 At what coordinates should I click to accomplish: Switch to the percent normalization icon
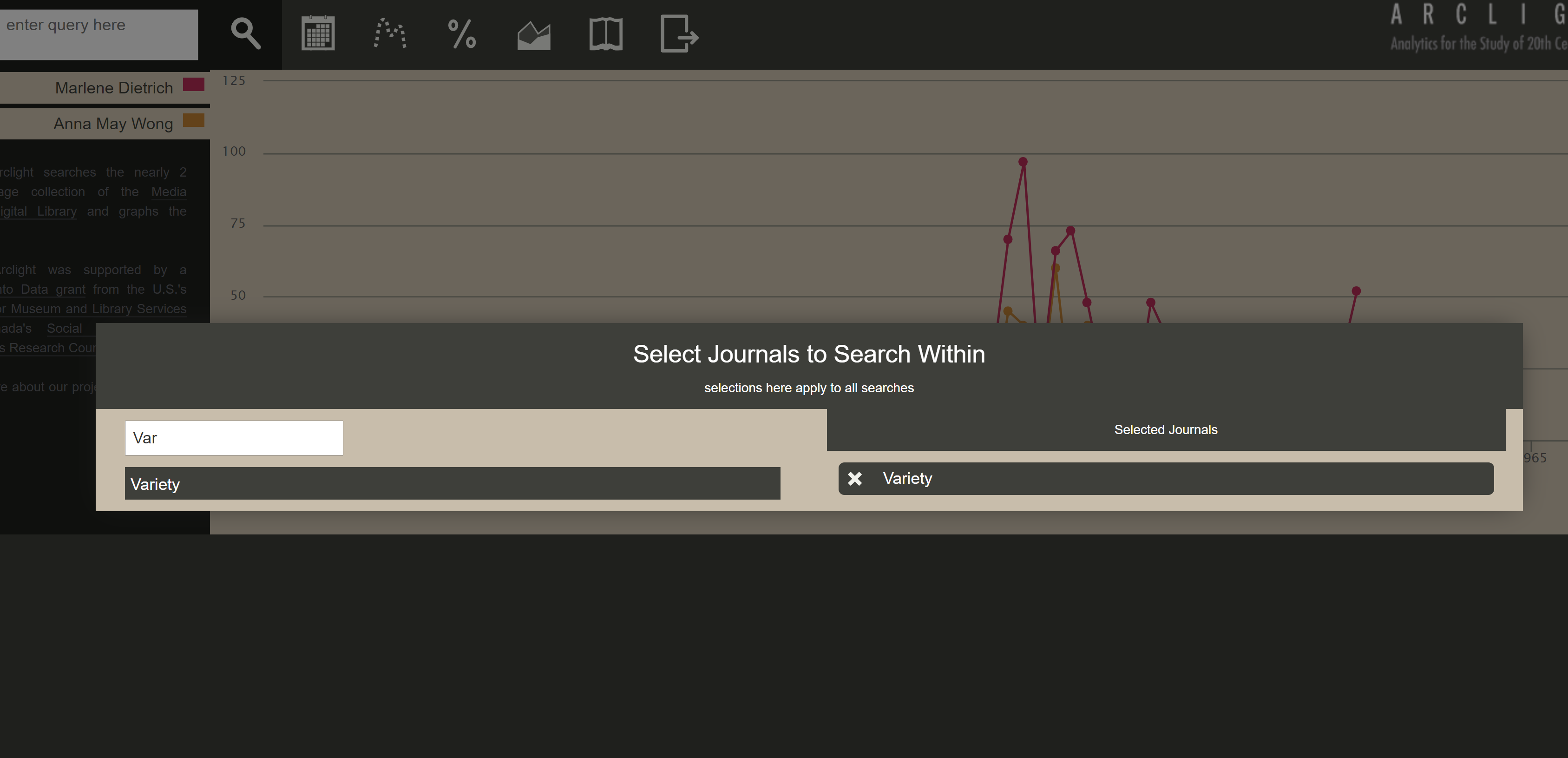pyautogui.click(x=461, y=33)
